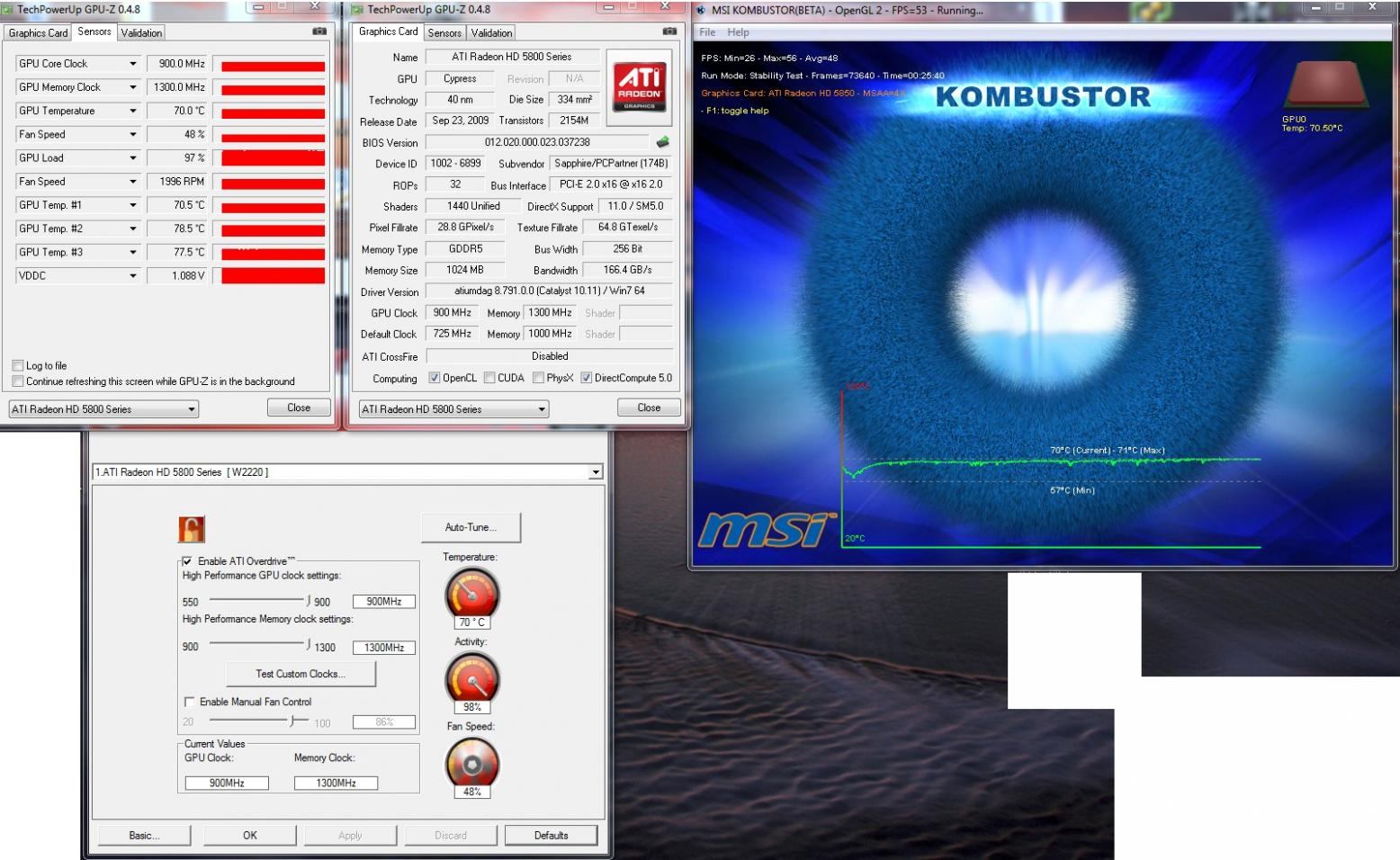Screen dimensions: 1400x860
Task: Click the ATI Radeon logo in GPU-Z
Action: pyautogui.click(x=639, y=86)
